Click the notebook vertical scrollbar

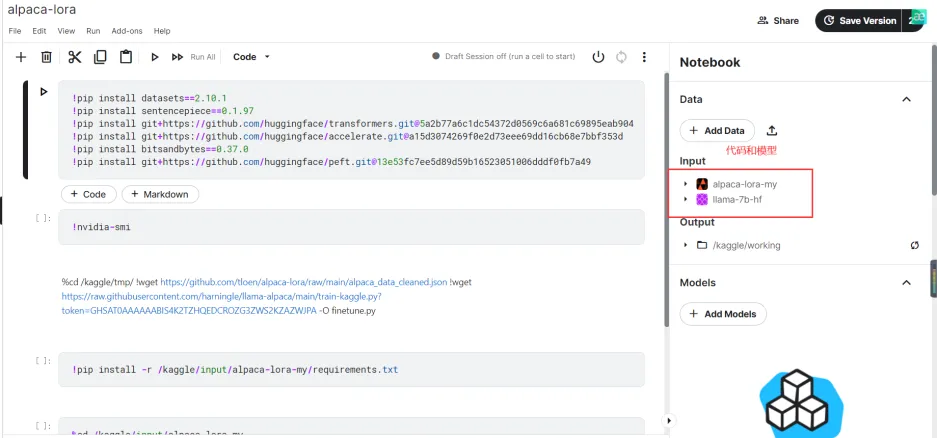[666, 200]
